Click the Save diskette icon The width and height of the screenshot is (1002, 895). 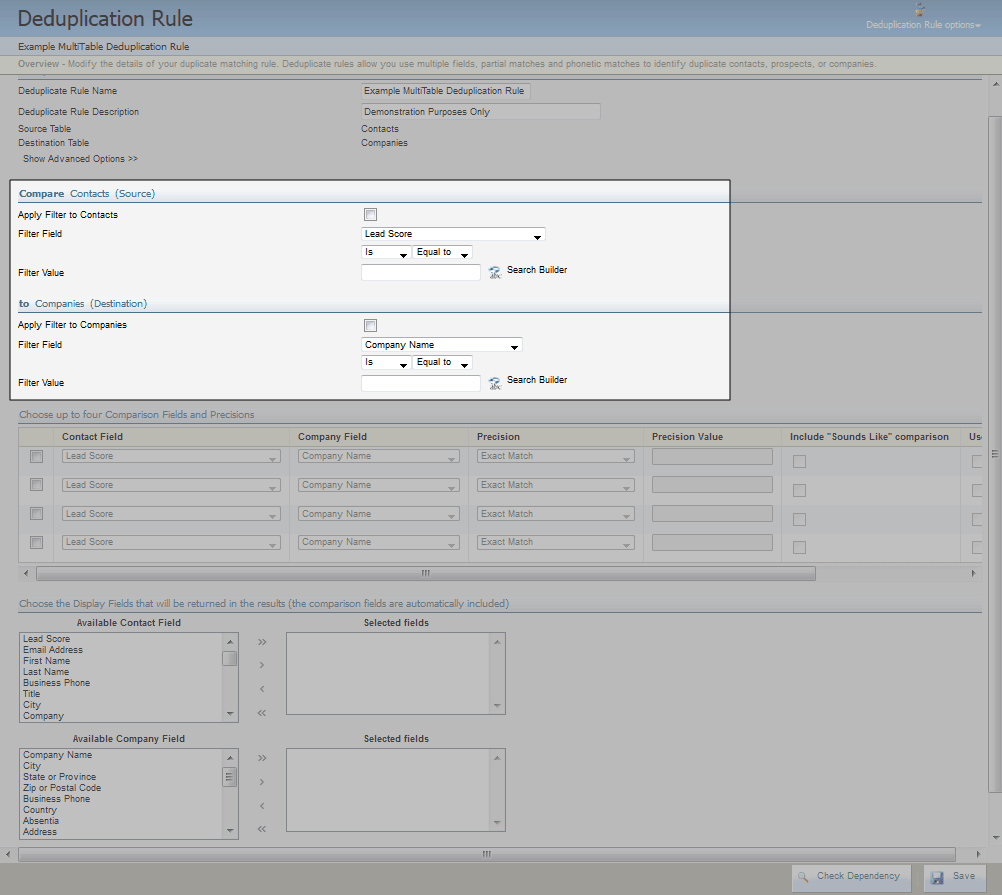tap(938, 876)
